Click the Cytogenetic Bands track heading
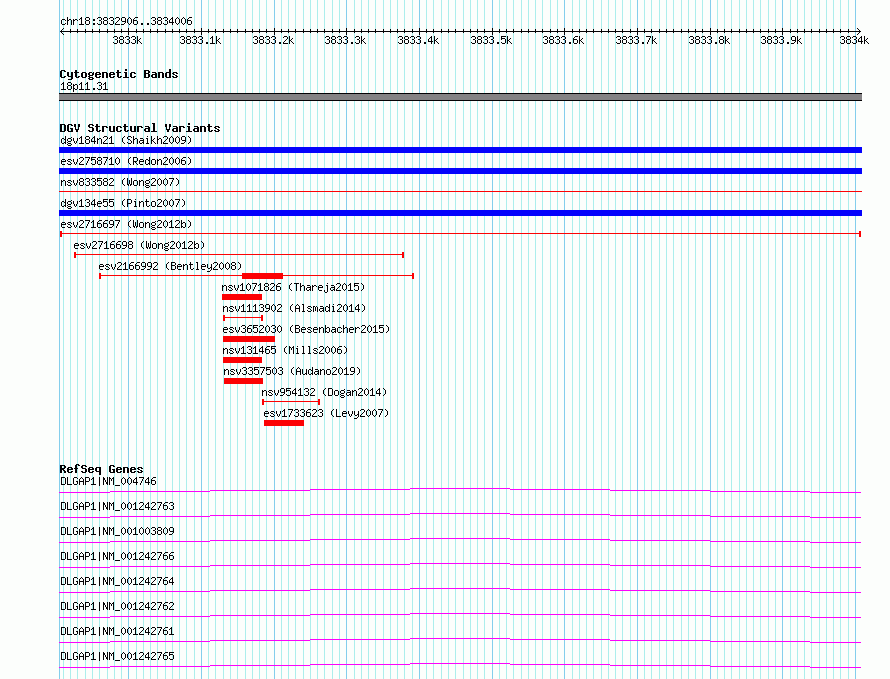Viewport: 890px width, 679px height. pos(119,74)
